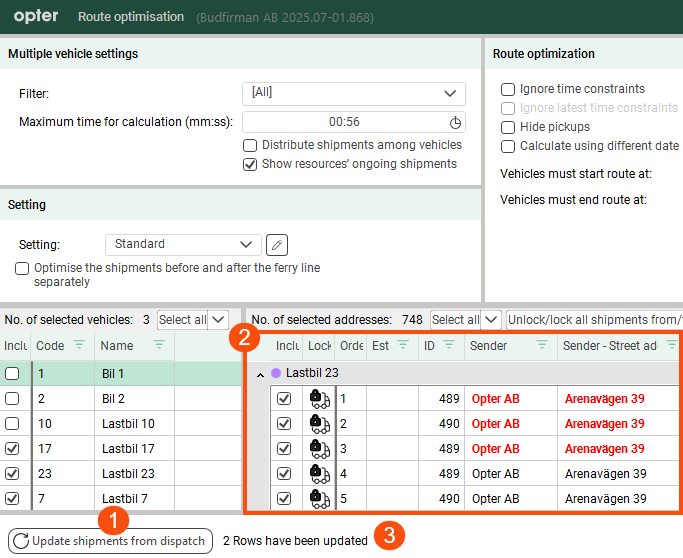Click filter icon on vehicle Code column
Image resolution: width=683 pixels, height=558 pixels.
pos(80,345)
